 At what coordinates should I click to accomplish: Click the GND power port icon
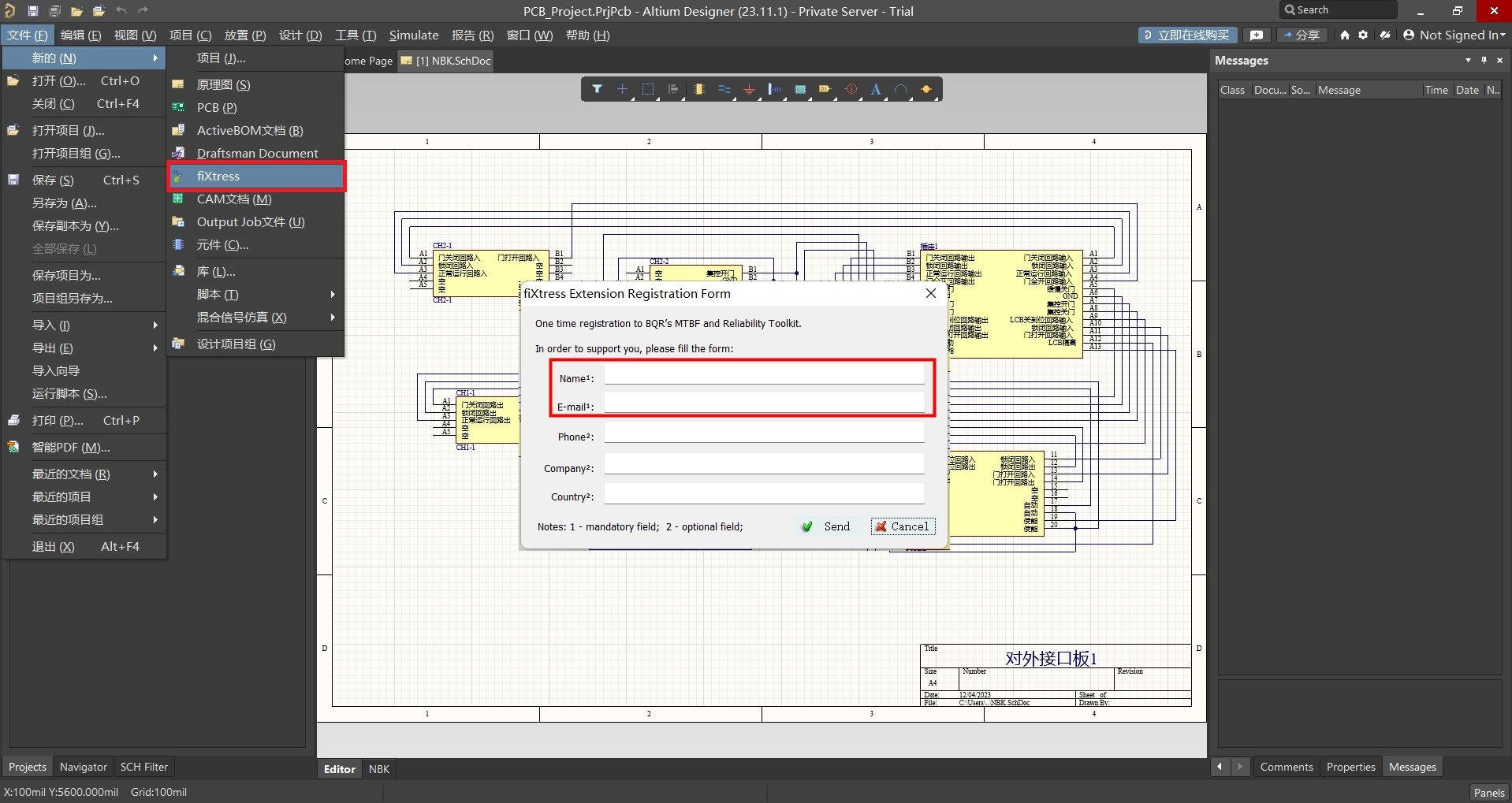749,90
